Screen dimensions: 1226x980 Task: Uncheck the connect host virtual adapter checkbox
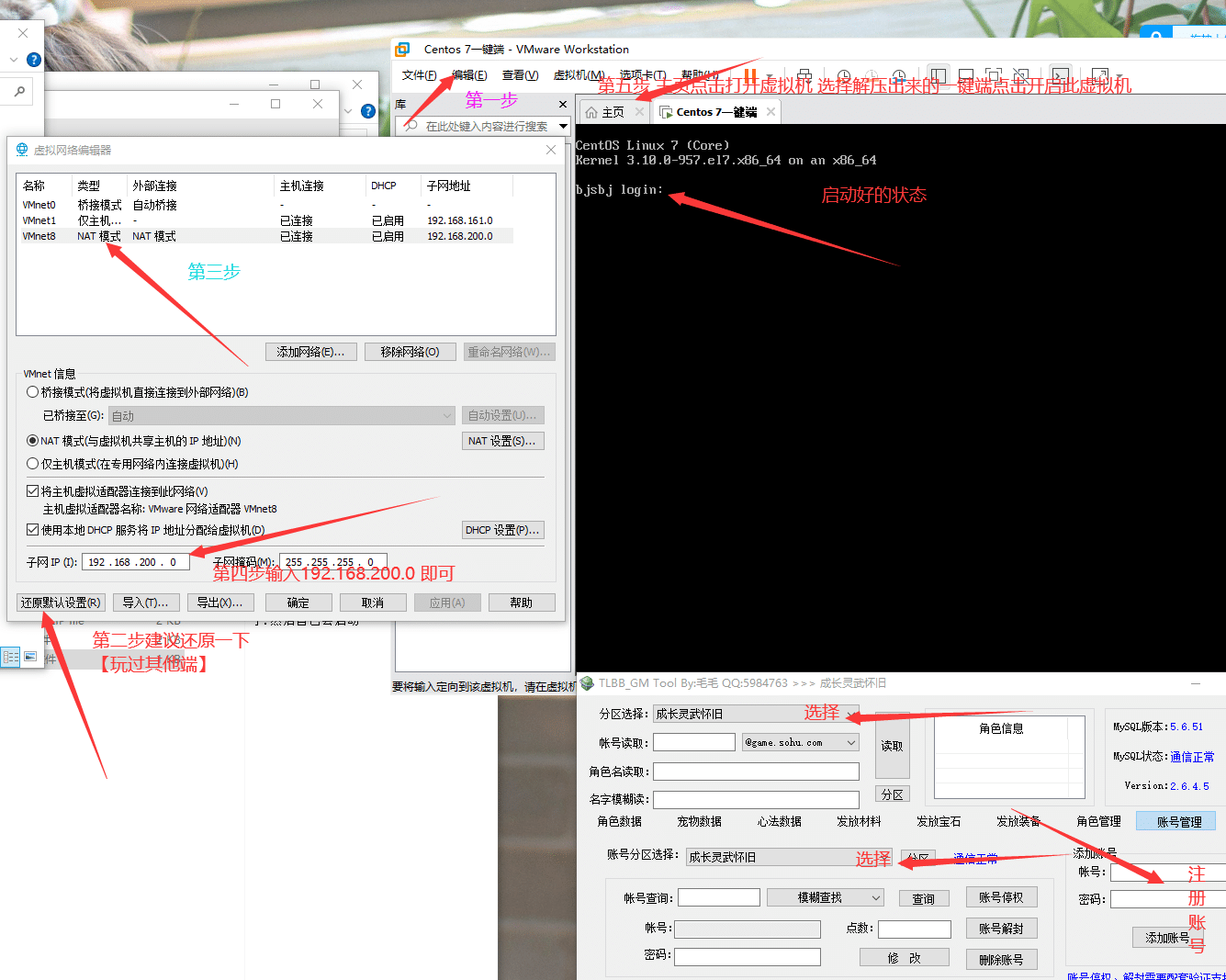[33, 491]
